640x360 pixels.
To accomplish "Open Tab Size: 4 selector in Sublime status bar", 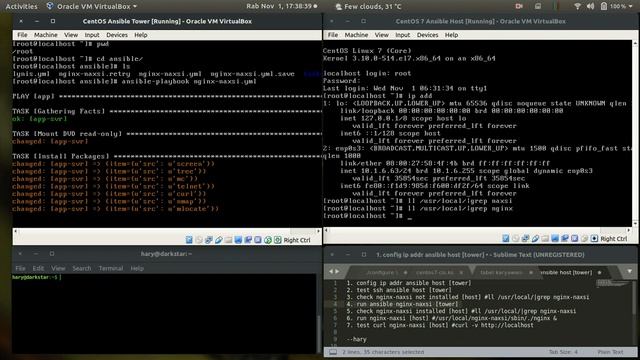I will [x=563, y=352].
